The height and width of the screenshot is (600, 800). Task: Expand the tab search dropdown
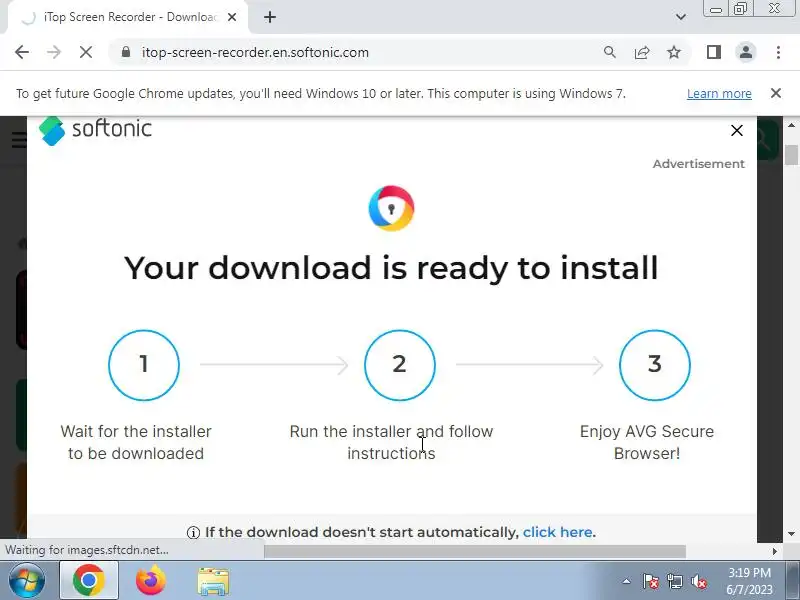point(681,17)
